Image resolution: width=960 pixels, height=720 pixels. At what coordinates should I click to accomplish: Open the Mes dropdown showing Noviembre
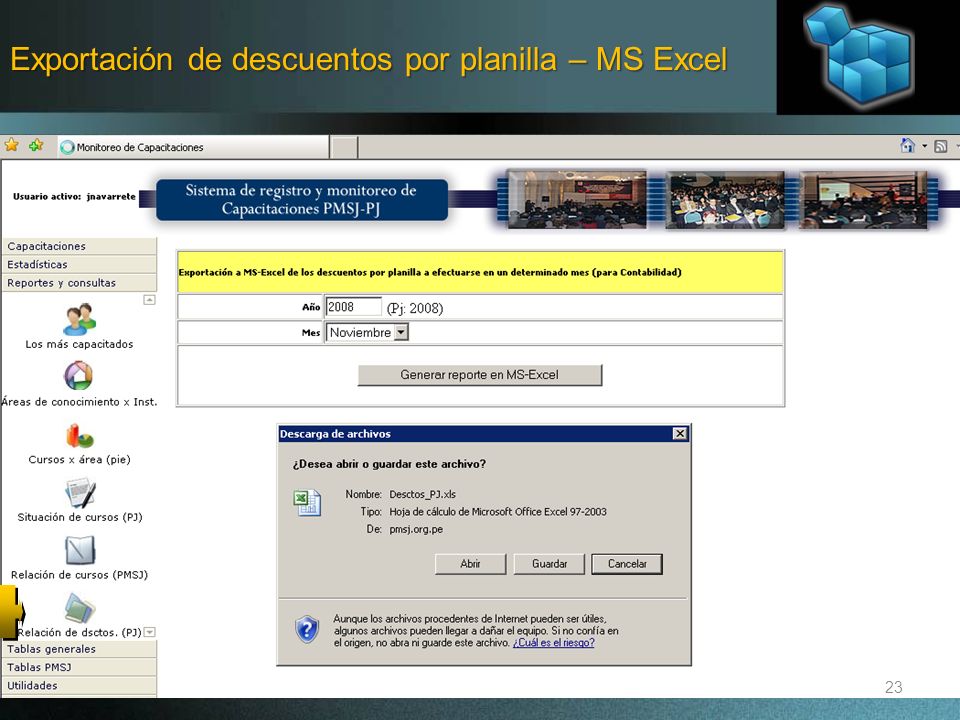[x=367, y=332]
